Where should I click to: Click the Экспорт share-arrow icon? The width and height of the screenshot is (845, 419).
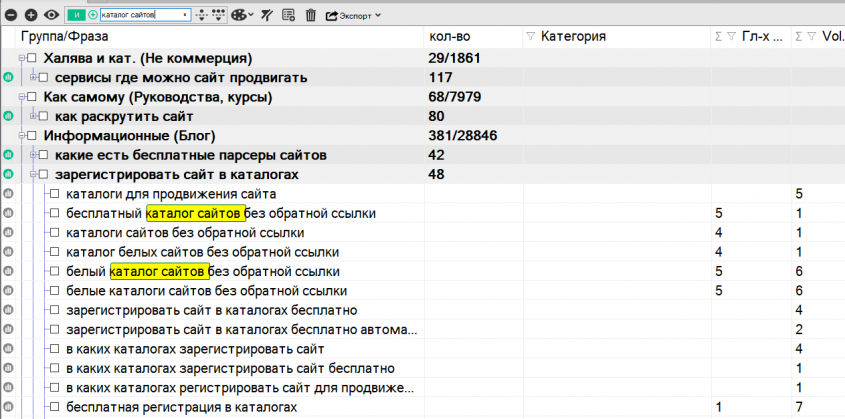331,16
